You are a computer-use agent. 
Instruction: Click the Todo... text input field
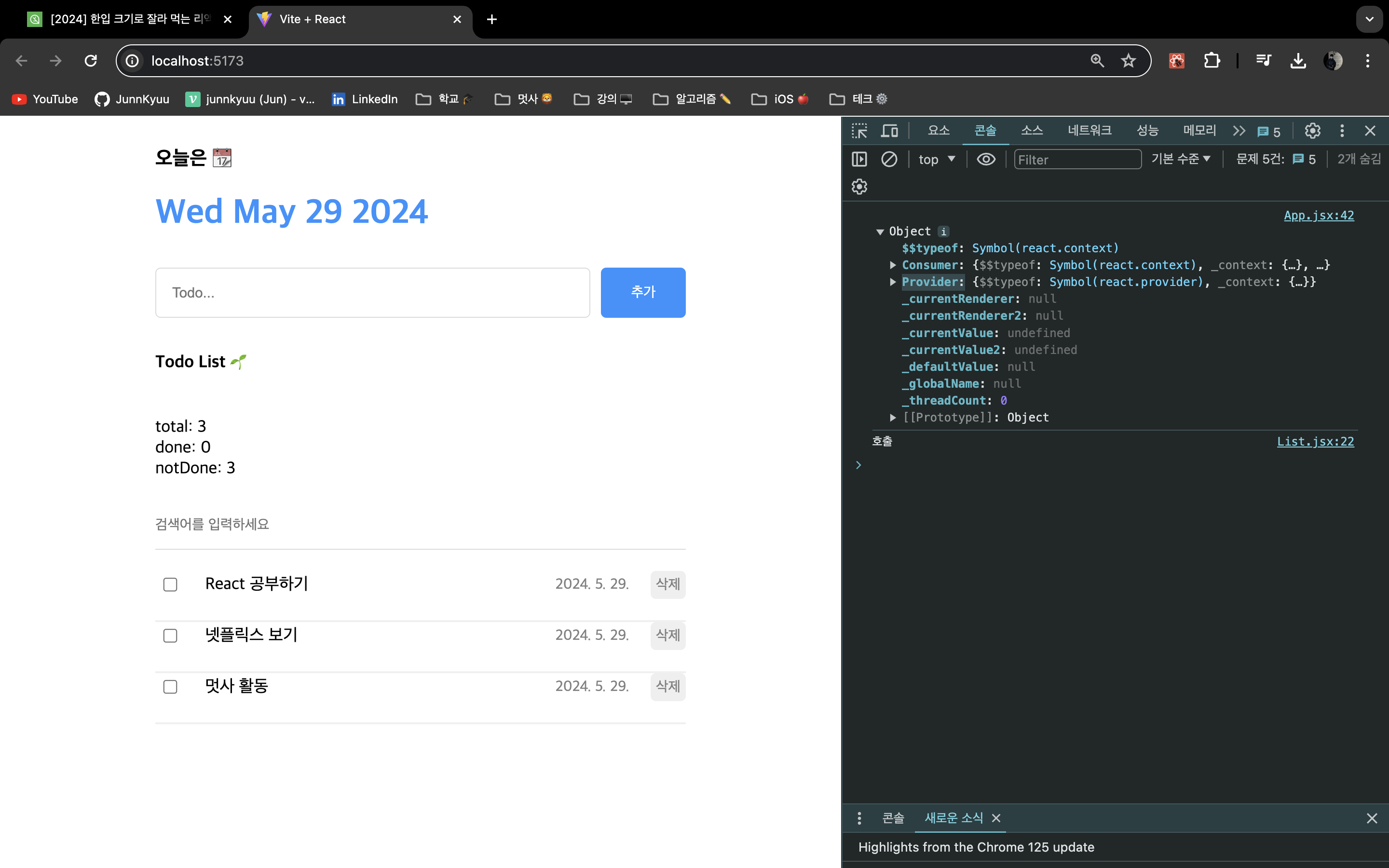(372, 292)
